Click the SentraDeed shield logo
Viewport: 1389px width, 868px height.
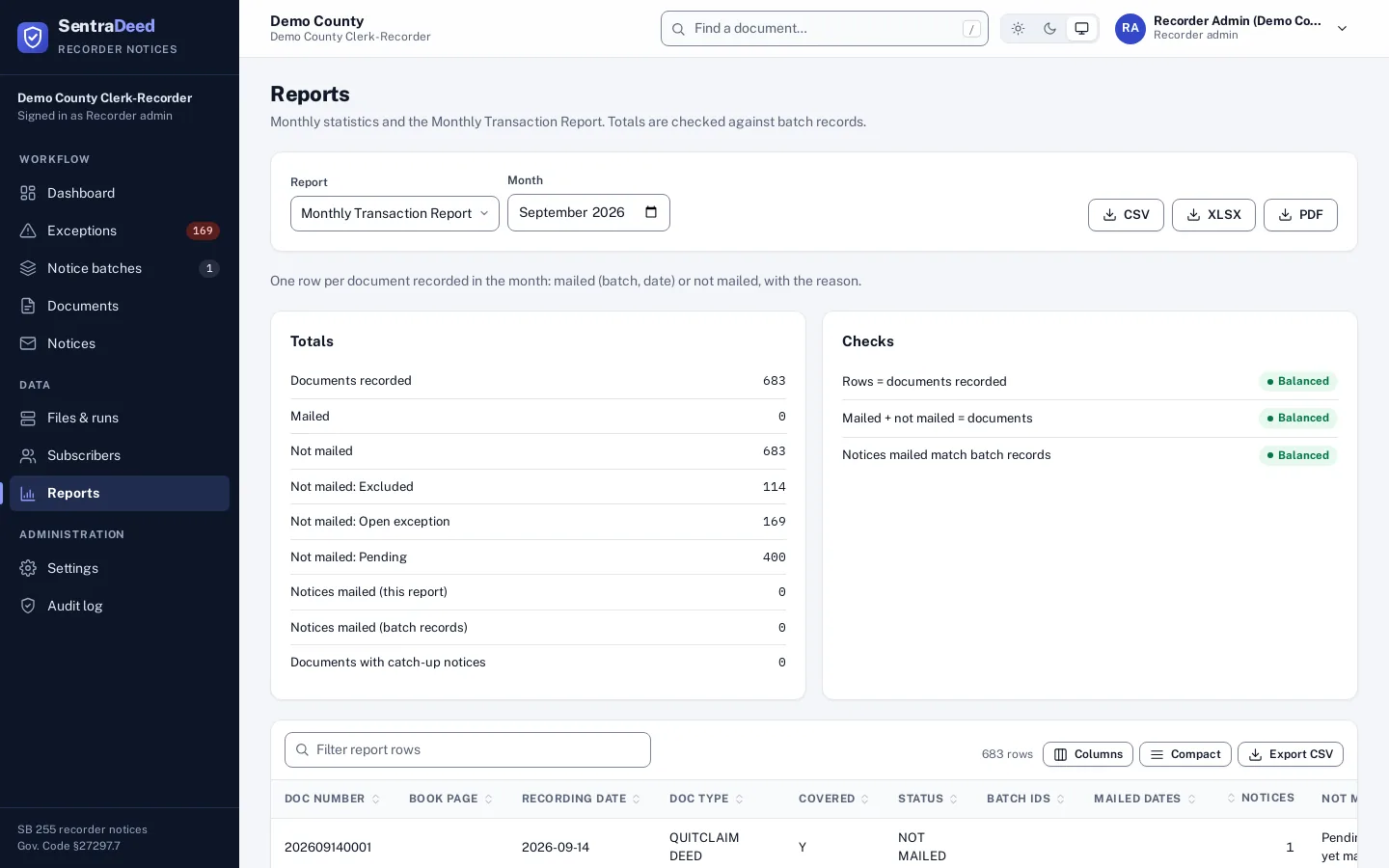coord(33,38)
